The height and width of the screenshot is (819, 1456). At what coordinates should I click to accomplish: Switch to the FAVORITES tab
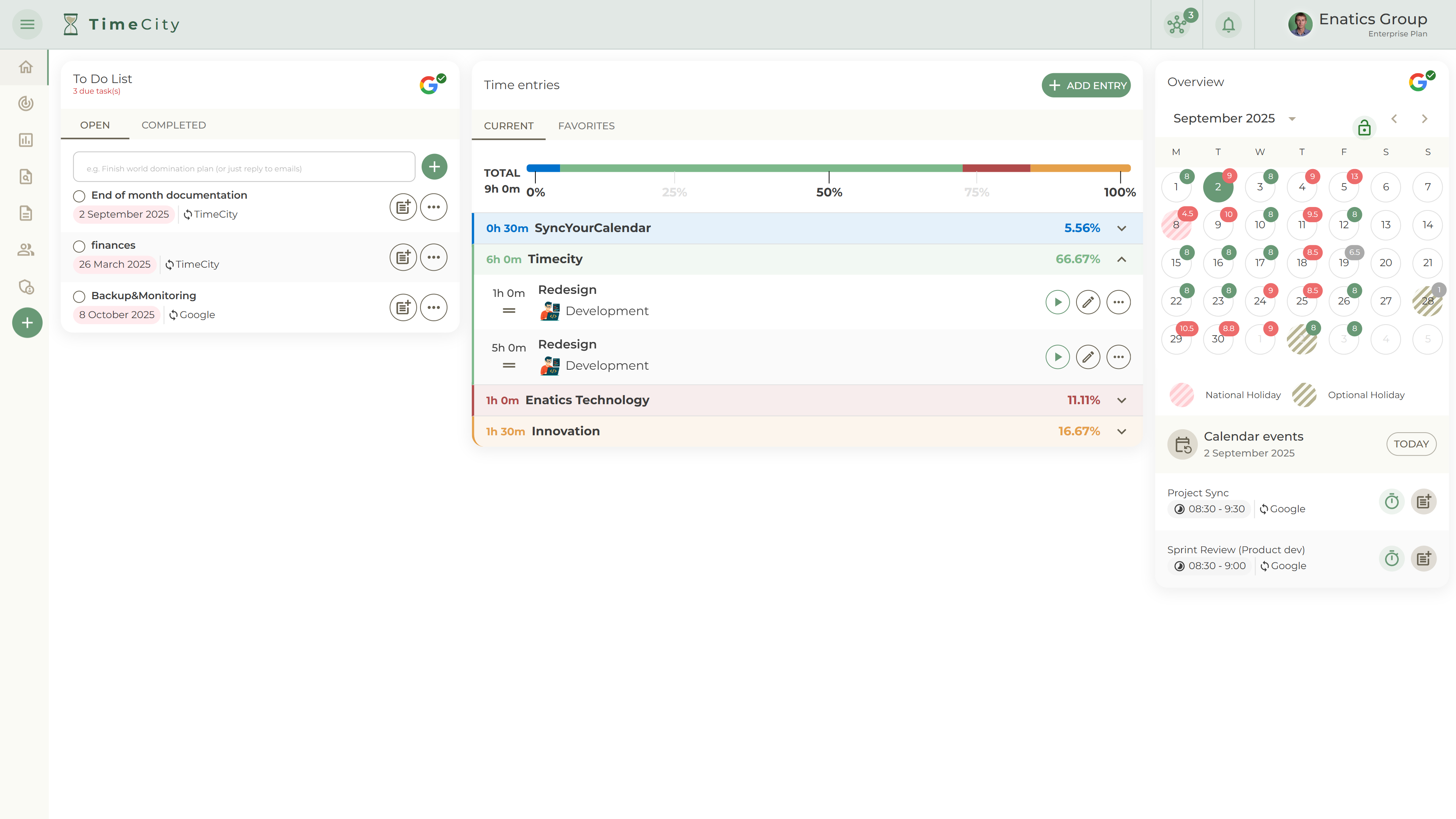(586, 126)
